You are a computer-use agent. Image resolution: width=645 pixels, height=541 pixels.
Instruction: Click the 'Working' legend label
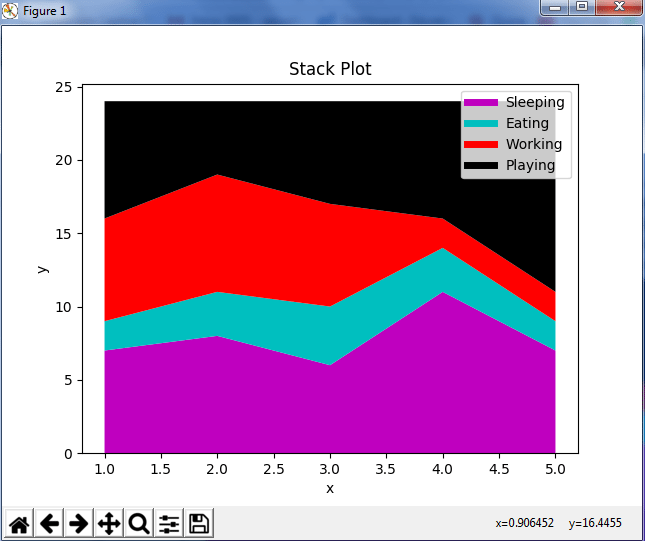coord(534,144)
